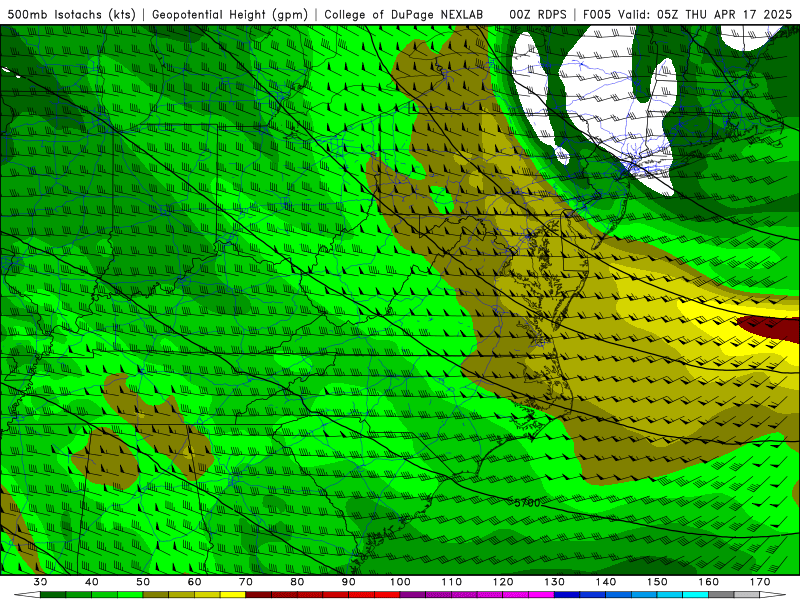Select the cyan 155-160 kt legend swatch
The height and width of the screenshot is (600, 800).
(x=695, y=594)
